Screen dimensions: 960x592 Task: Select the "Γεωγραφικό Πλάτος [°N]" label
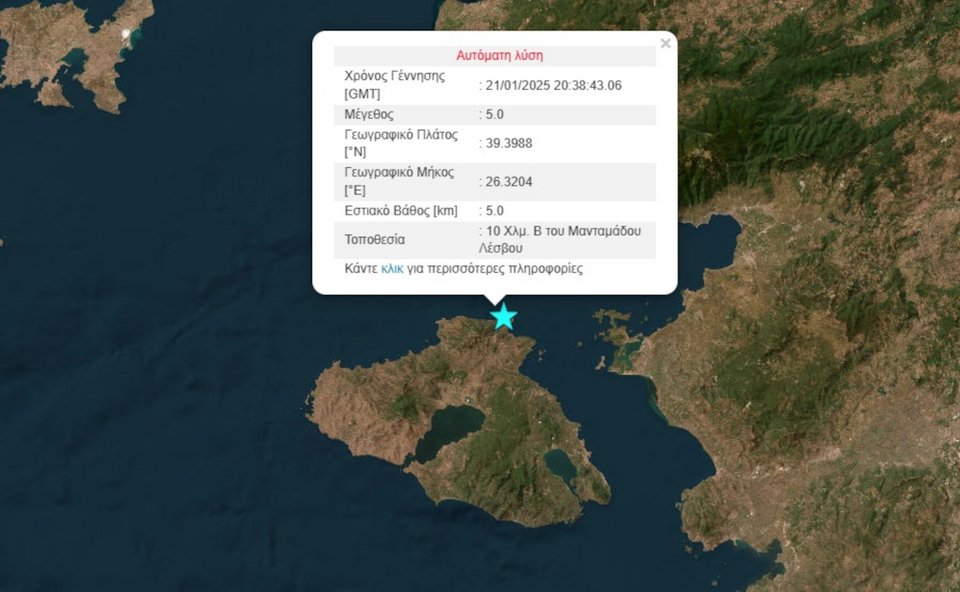[400, 143]
